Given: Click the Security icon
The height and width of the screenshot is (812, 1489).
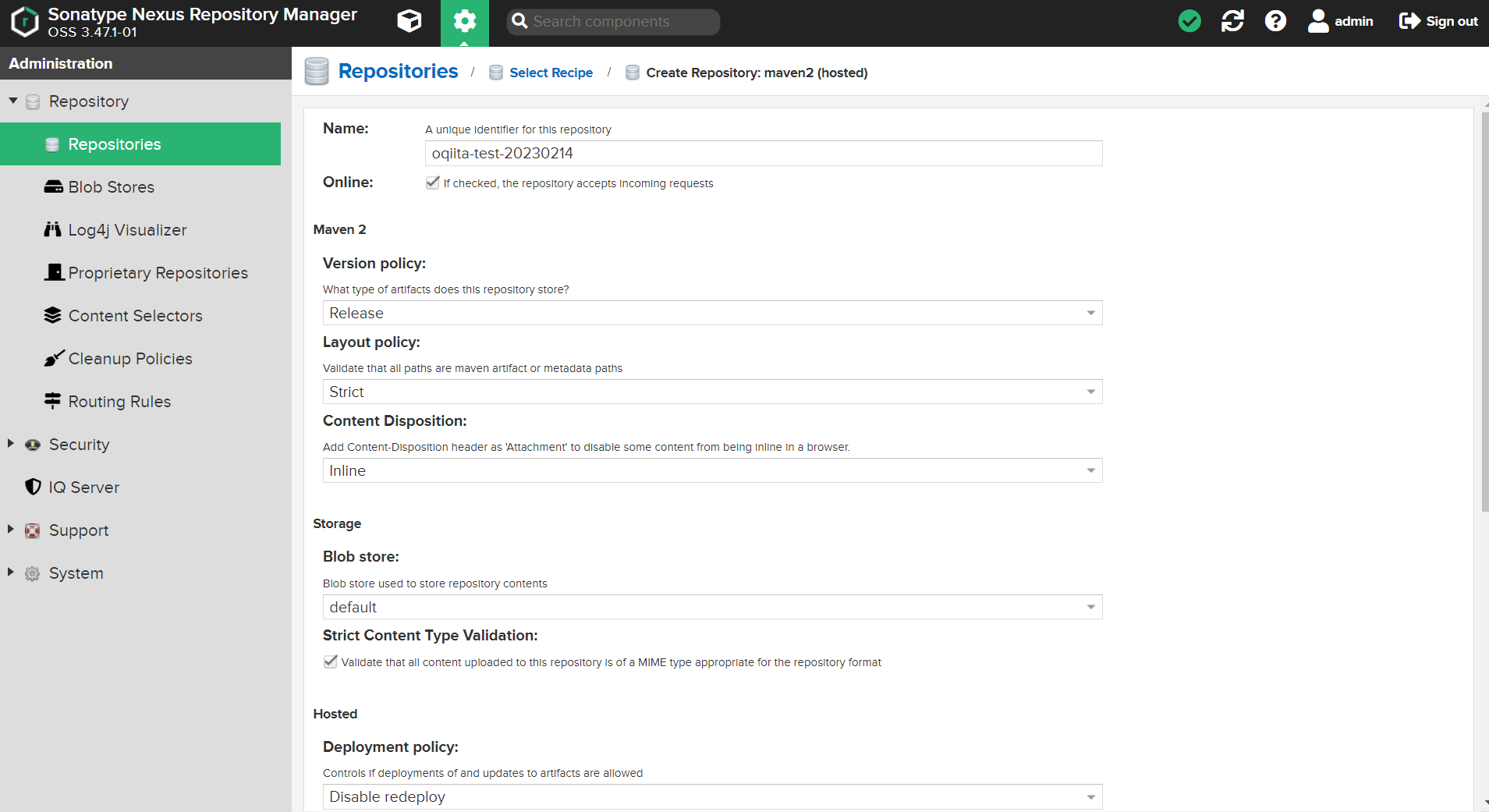Looking at the screenshot, I should click(x=33, y=445).
